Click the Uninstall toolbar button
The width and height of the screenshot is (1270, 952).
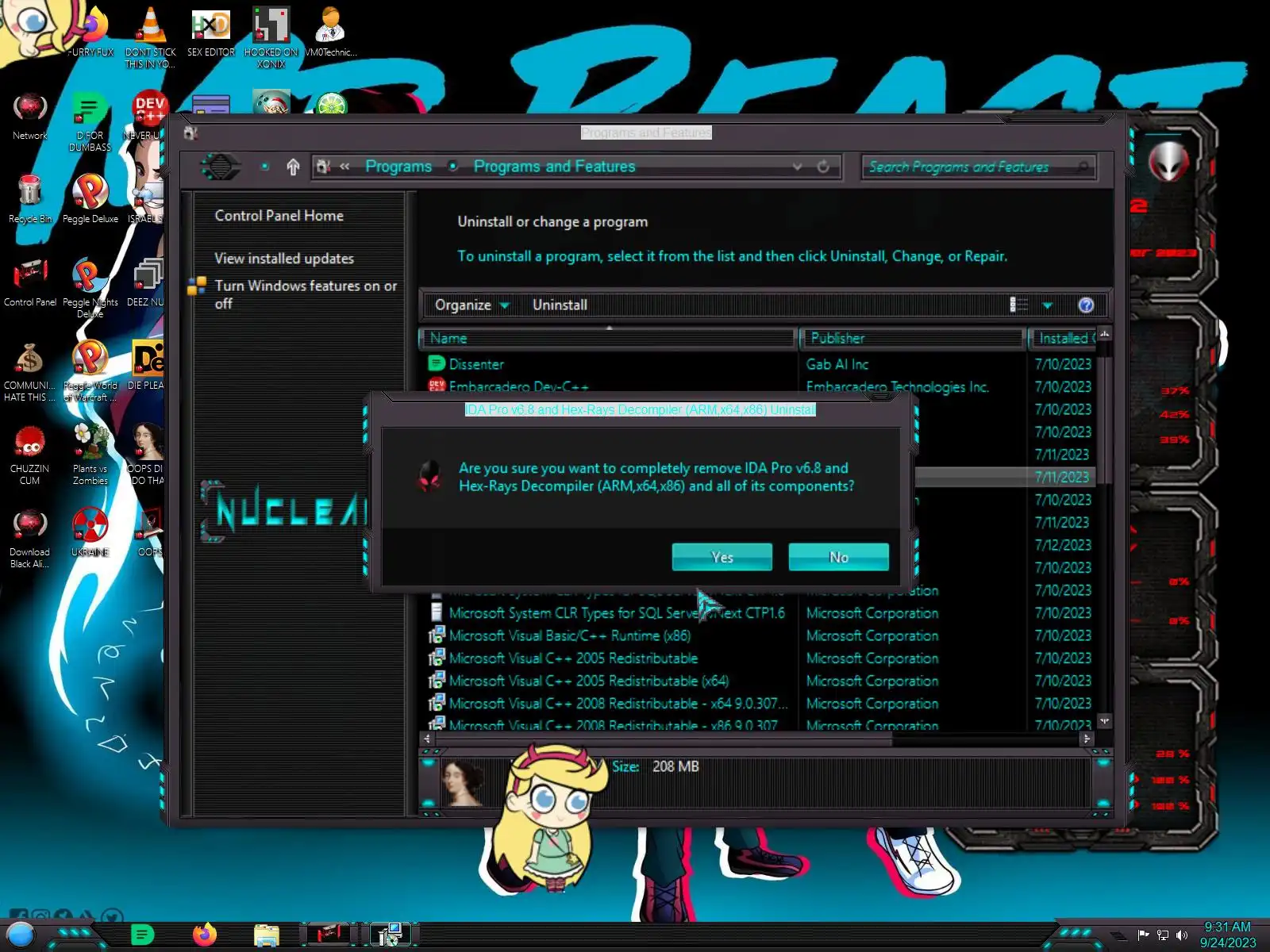pyautogui.click(x=560, y=305)
